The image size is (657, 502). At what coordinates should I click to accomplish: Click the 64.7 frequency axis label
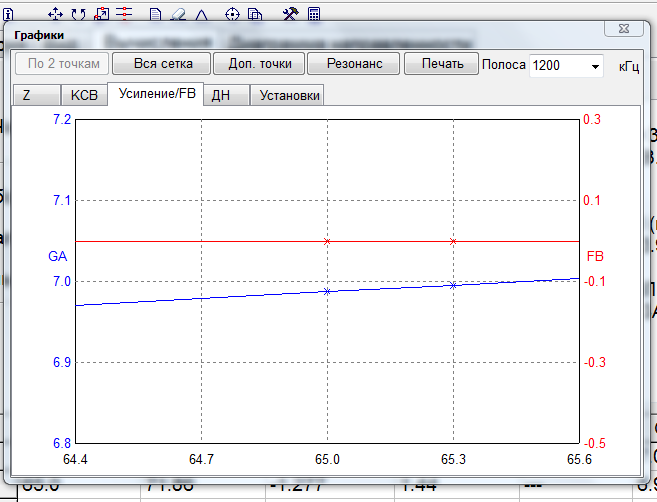point(201,459)
